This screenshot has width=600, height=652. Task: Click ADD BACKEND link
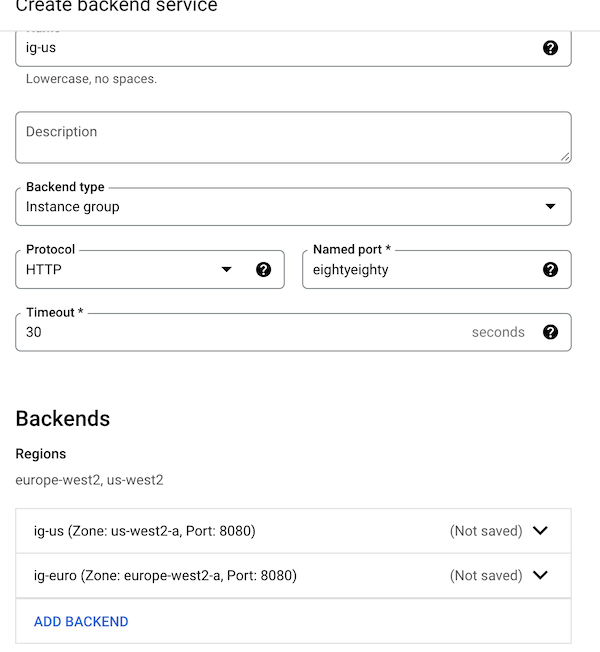coord(81,621)
